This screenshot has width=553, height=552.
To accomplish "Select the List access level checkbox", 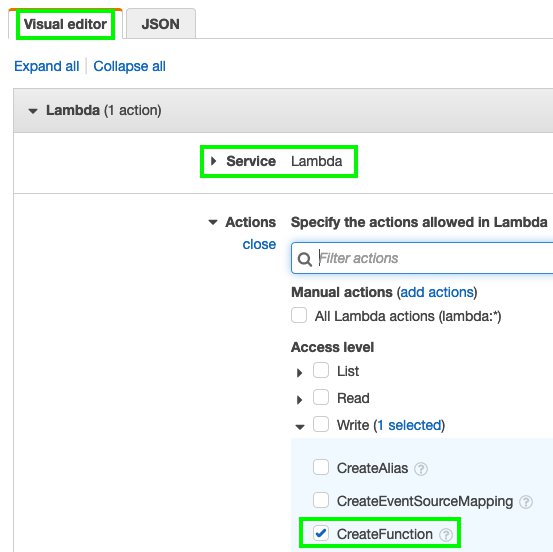I will coord(321,370).
